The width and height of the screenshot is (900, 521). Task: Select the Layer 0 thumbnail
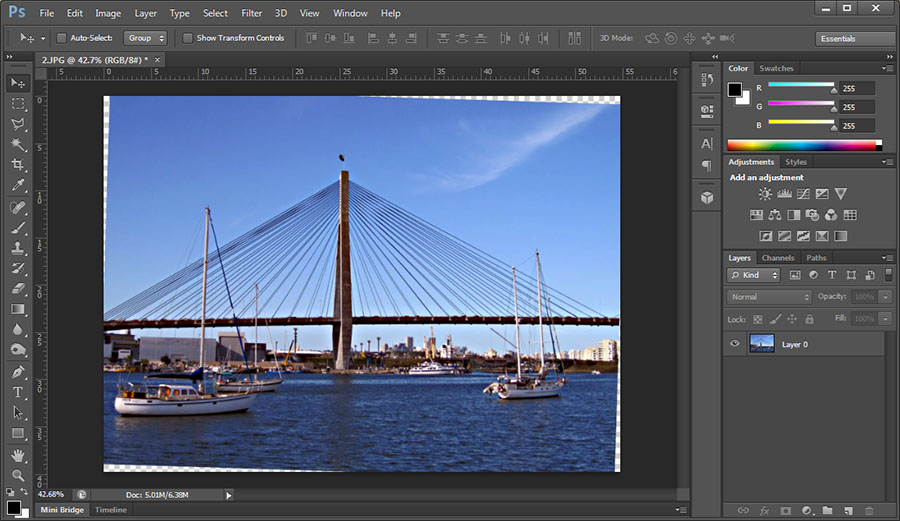(762, 344)
